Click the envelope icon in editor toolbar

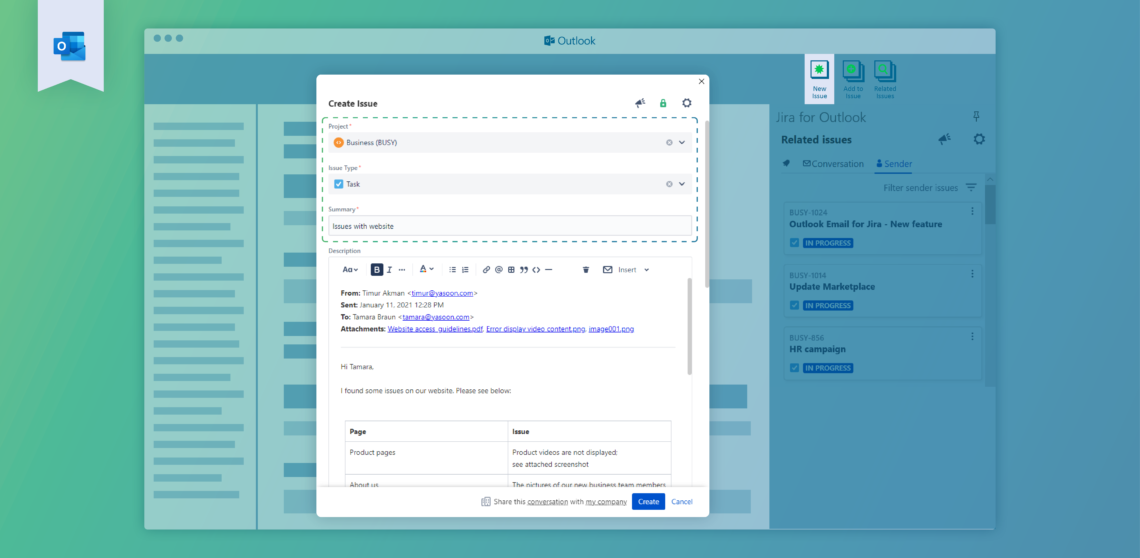(607, 270)
